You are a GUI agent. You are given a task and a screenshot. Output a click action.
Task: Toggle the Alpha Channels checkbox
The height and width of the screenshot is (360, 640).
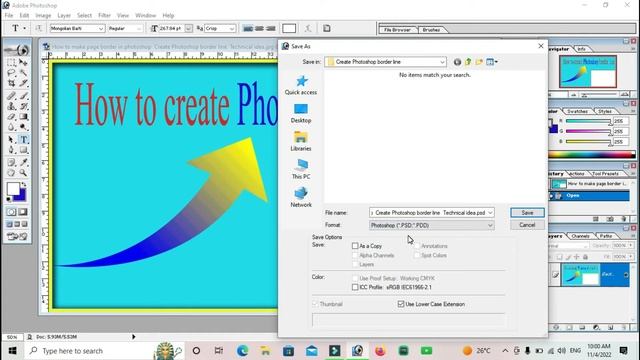355,256
